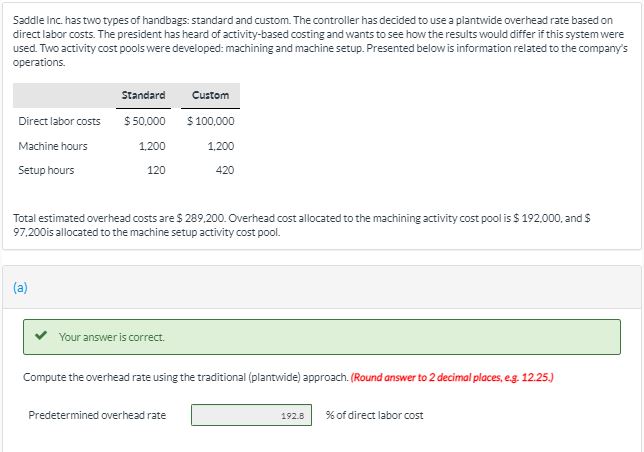644x452 pixels.
Task: Click the Predetermined overhead rate input field
Action: pyautogui.click(x=251, y=415)
